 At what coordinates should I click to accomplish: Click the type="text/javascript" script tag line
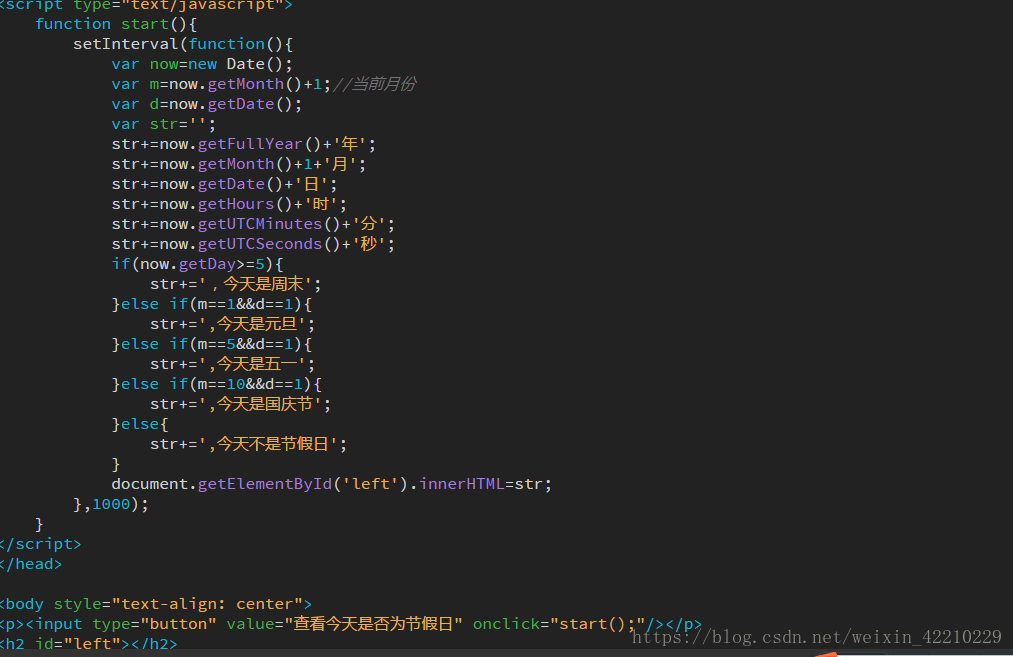coord(146,6)
